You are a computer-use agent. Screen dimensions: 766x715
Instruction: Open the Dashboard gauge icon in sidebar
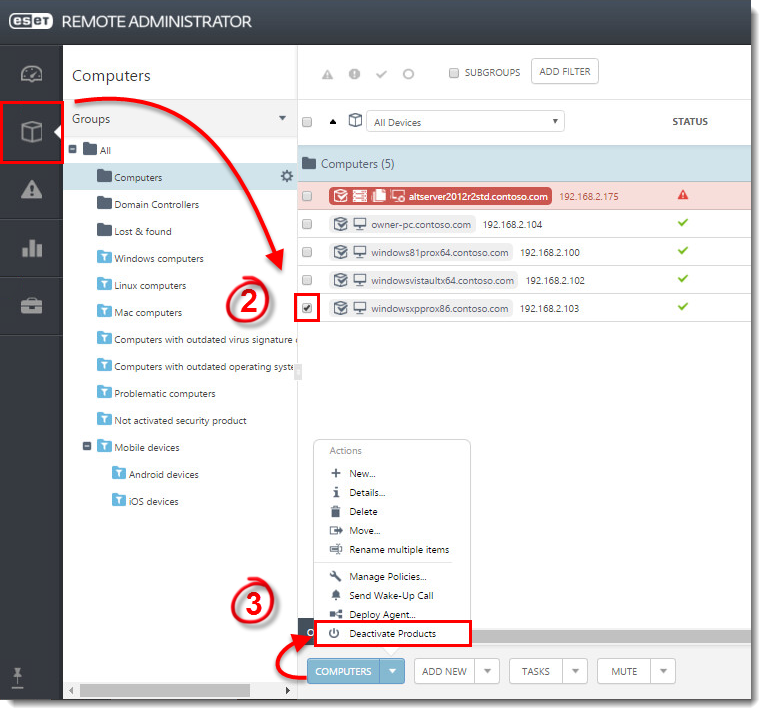tap(31, 74)
